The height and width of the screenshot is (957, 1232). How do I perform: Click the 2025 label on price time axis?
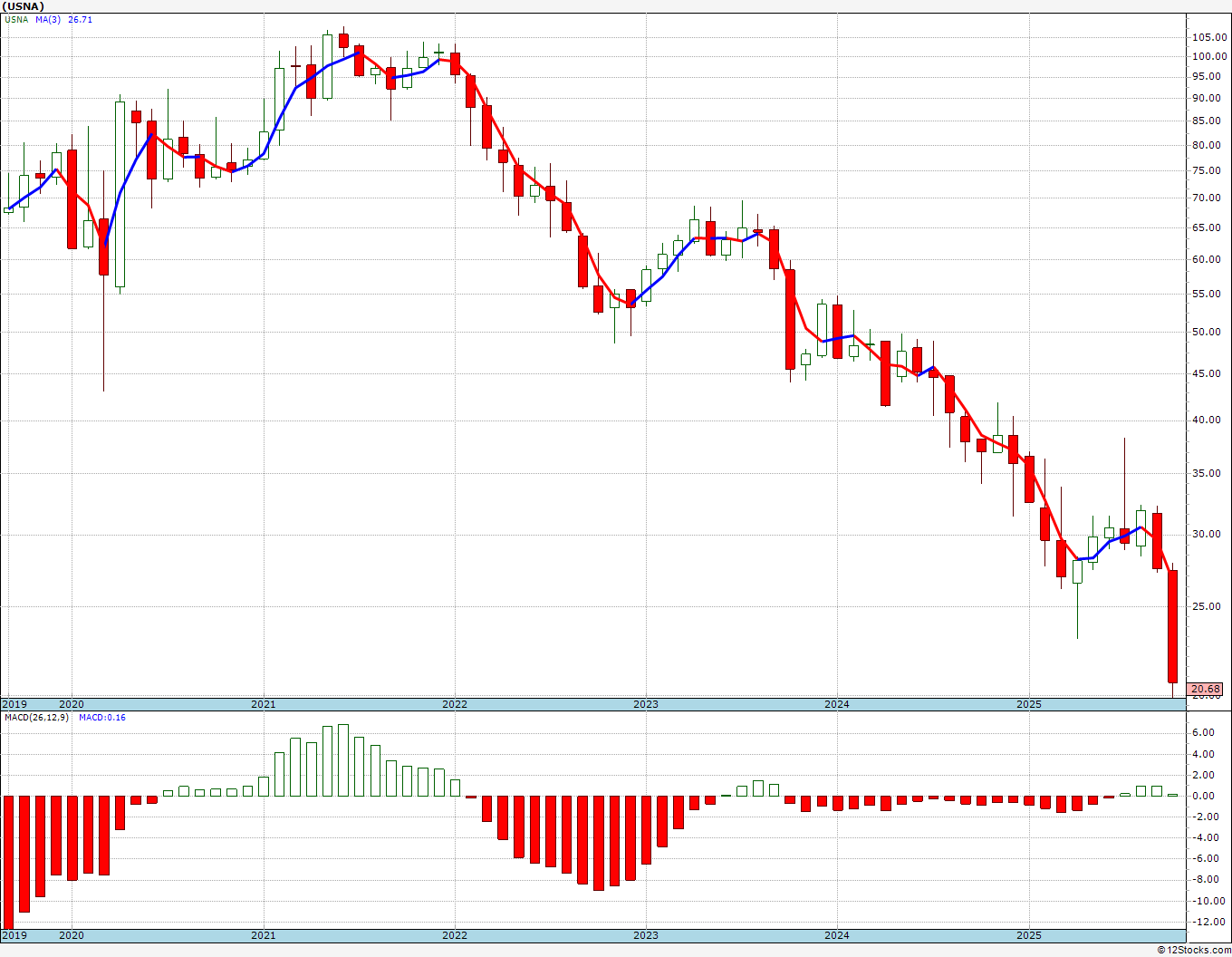pyautogui.click(x=1029, y=704)
